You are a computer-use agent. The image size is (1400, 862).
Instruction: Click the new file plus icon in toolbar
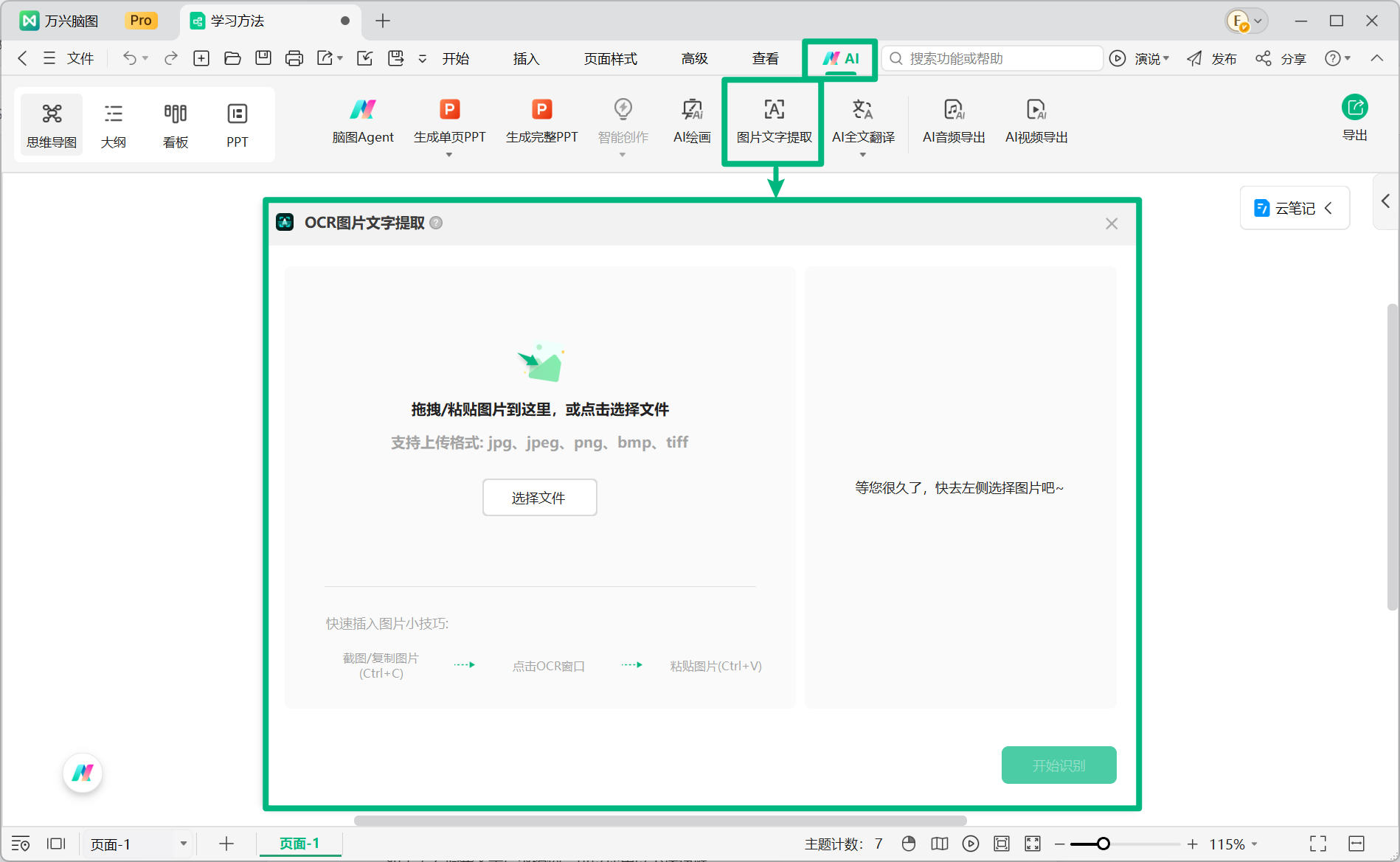(201, 58)
